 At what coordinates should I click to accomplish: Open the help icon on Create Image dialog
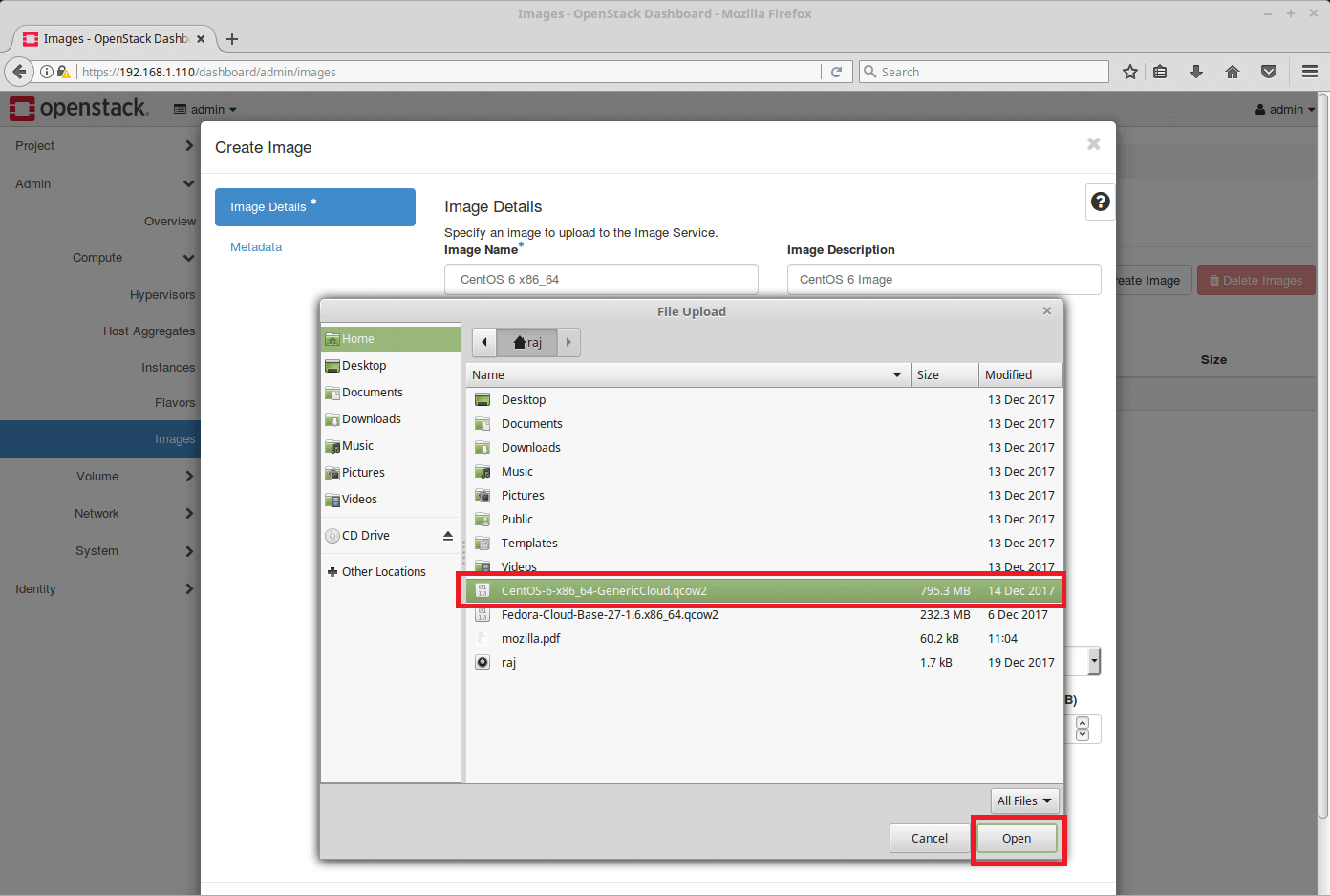pyautogui.click(x=1100, y=201)
